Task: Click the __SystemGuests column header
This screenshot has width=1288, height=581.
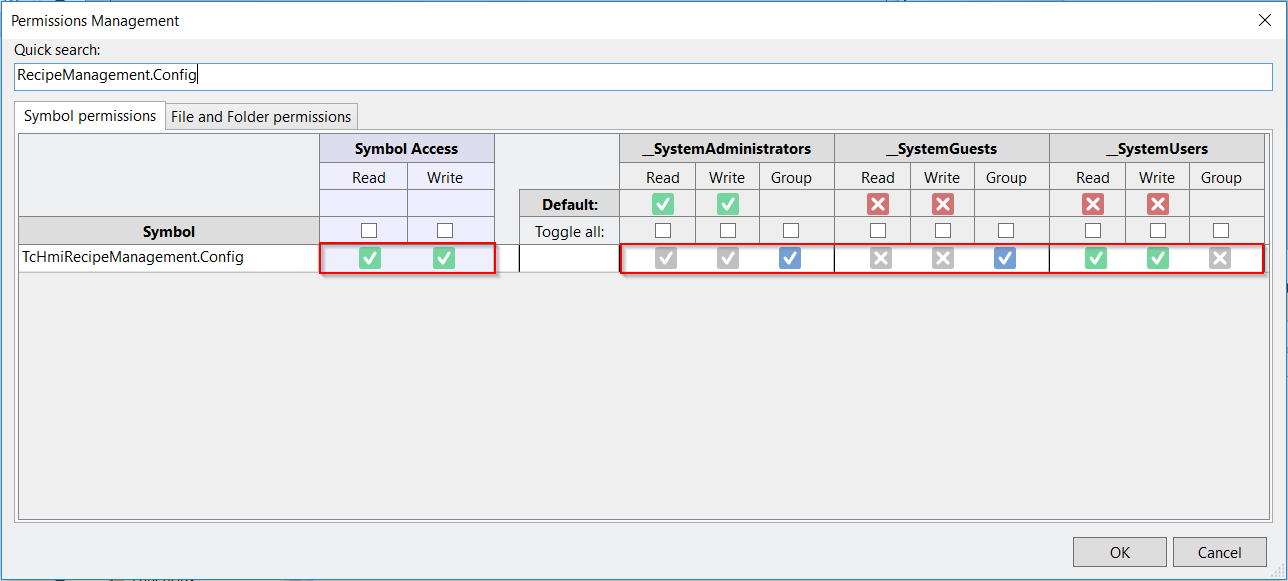Action: (x=941, y=149)
